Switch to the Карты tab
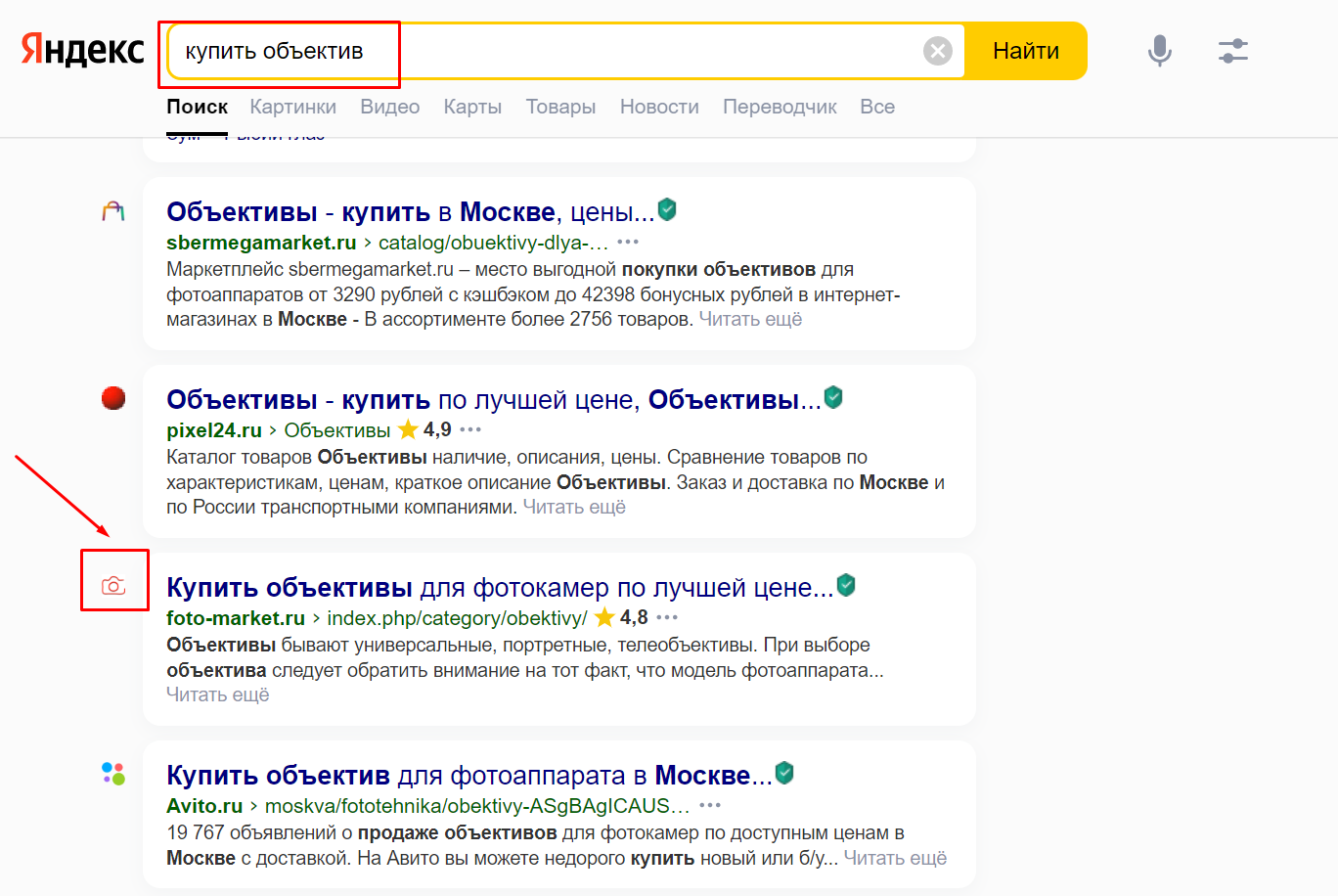Viewport: 1338px width, 896px height. 472,107
